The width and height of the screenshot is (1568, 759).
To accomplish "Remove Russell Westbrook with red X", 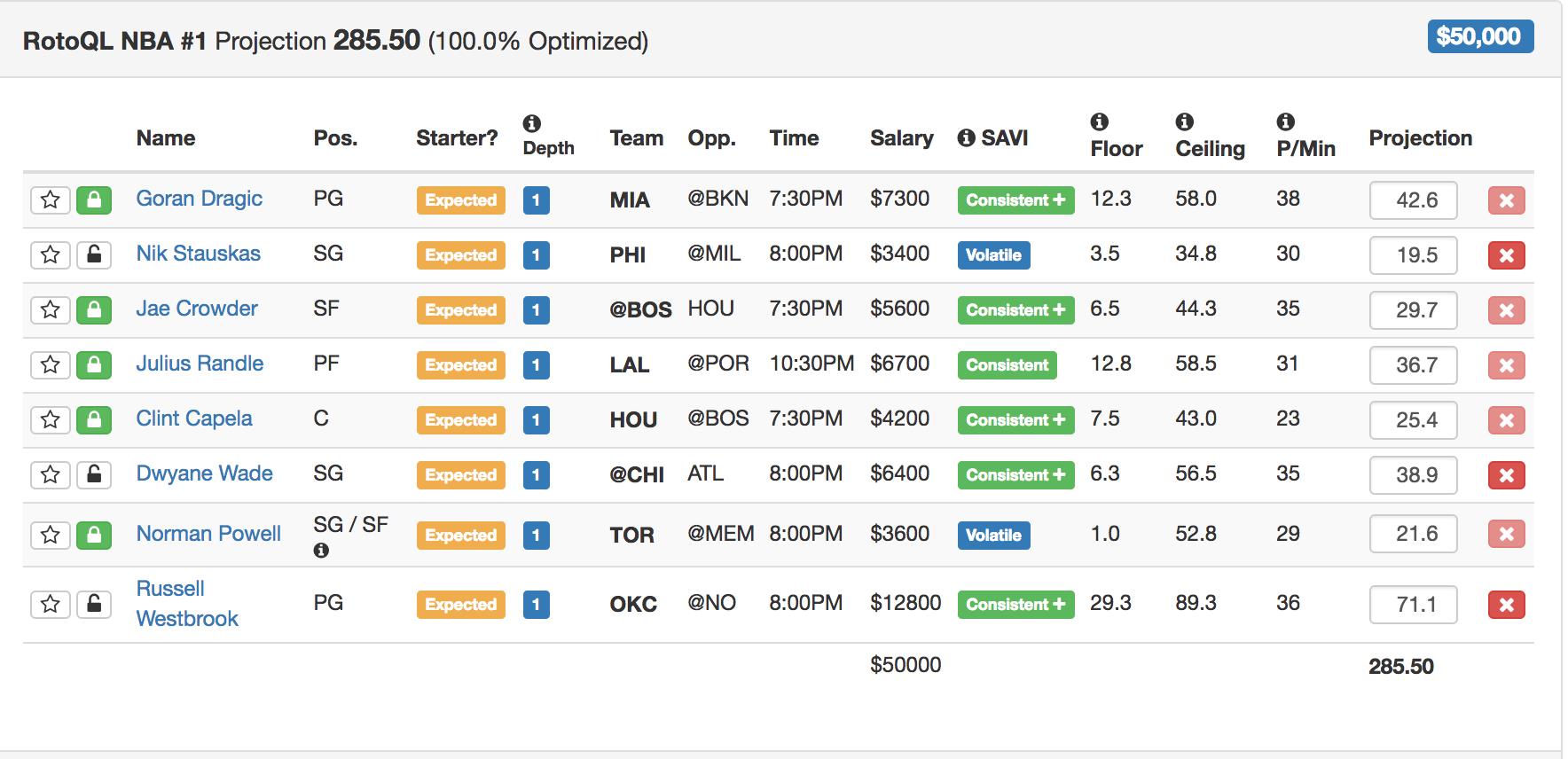I will point(1507,605).
